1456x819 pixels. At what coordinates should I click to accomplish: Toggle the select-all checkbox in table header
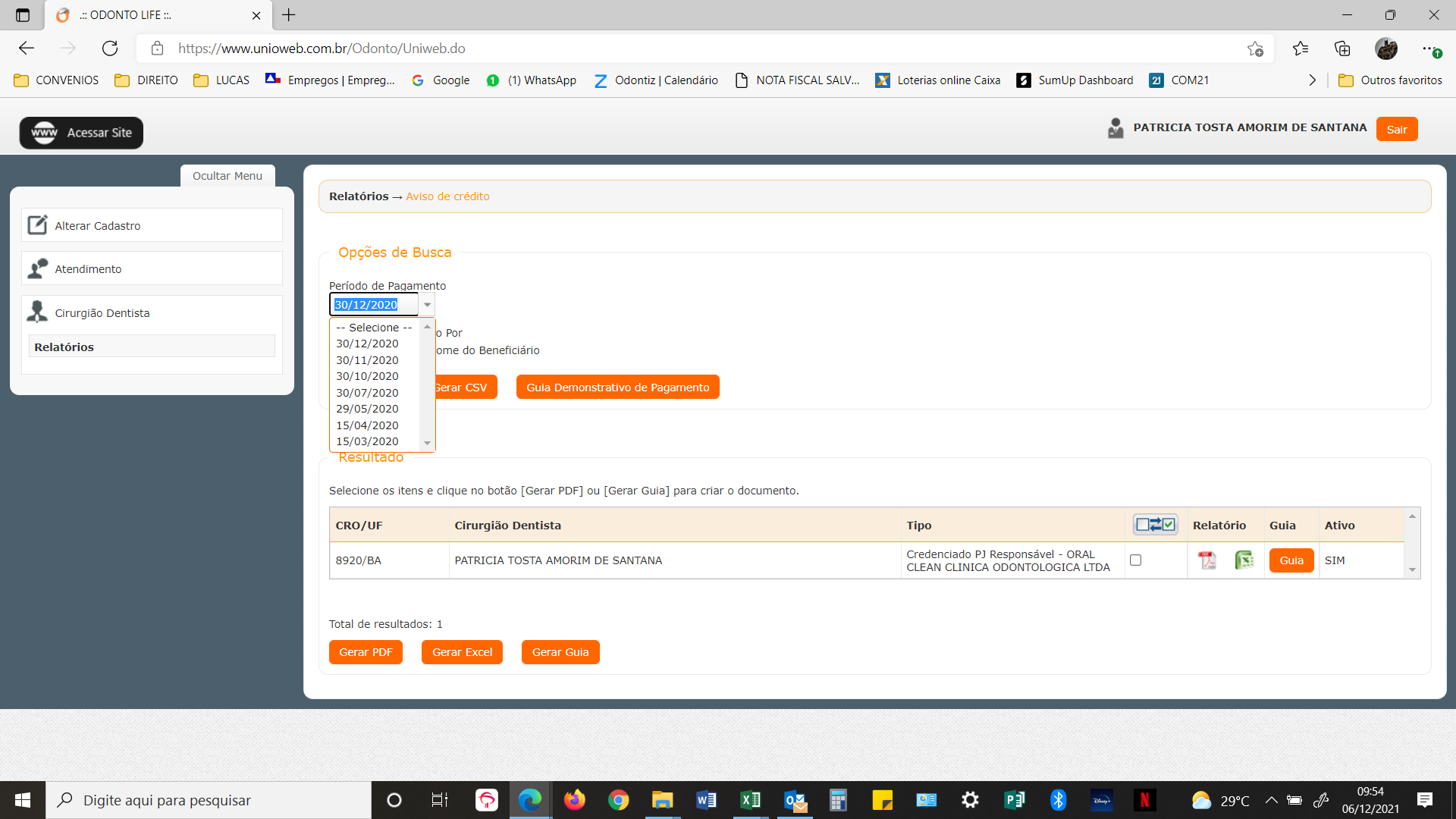click(x=1155, y=525)
